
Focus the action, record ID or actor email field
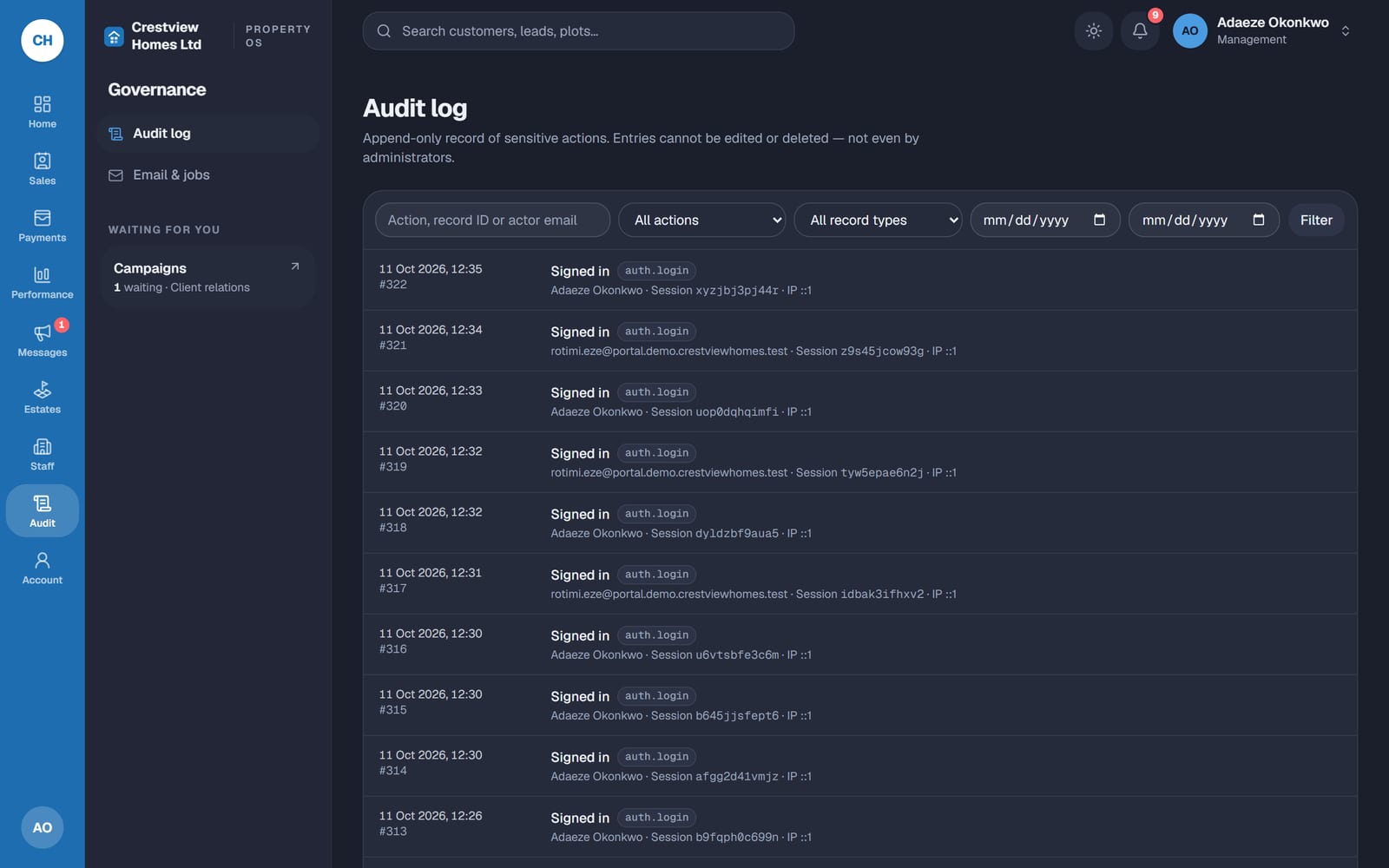pyautogui.click(x=492, y=220)
